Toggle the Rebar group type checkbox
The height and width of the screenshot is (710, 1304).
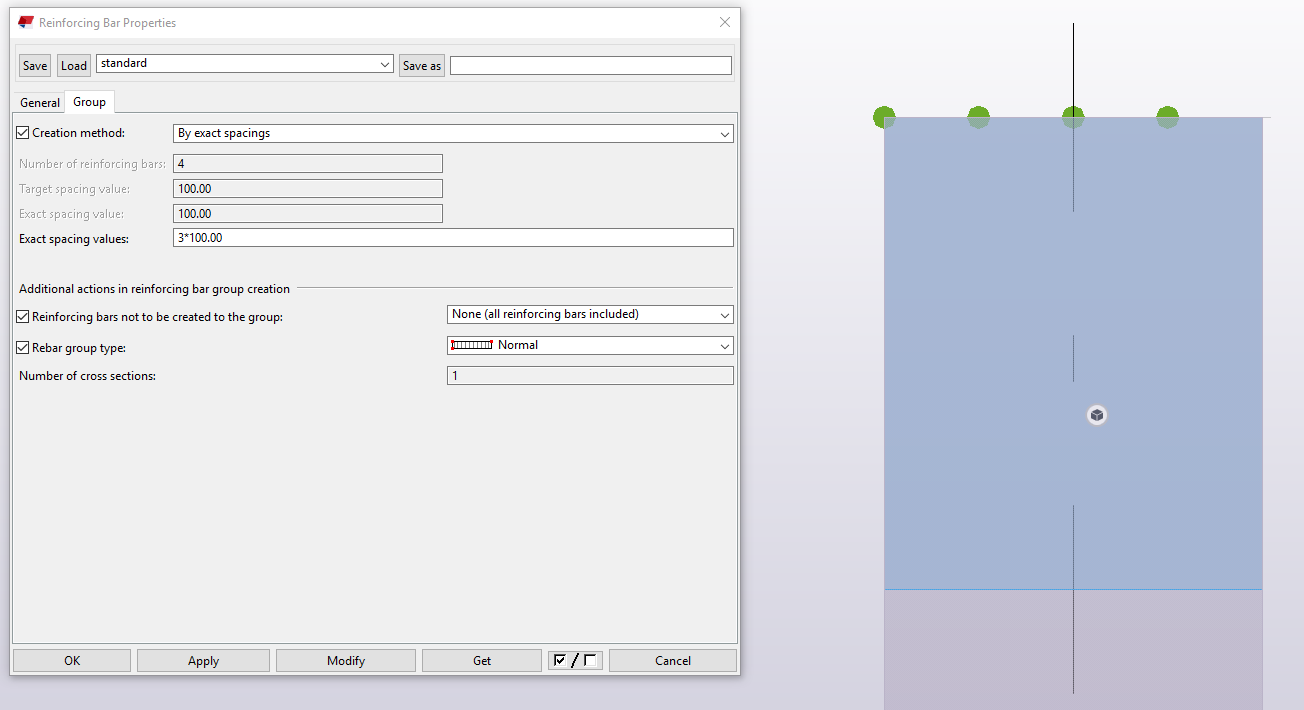(x=24, y=348)
